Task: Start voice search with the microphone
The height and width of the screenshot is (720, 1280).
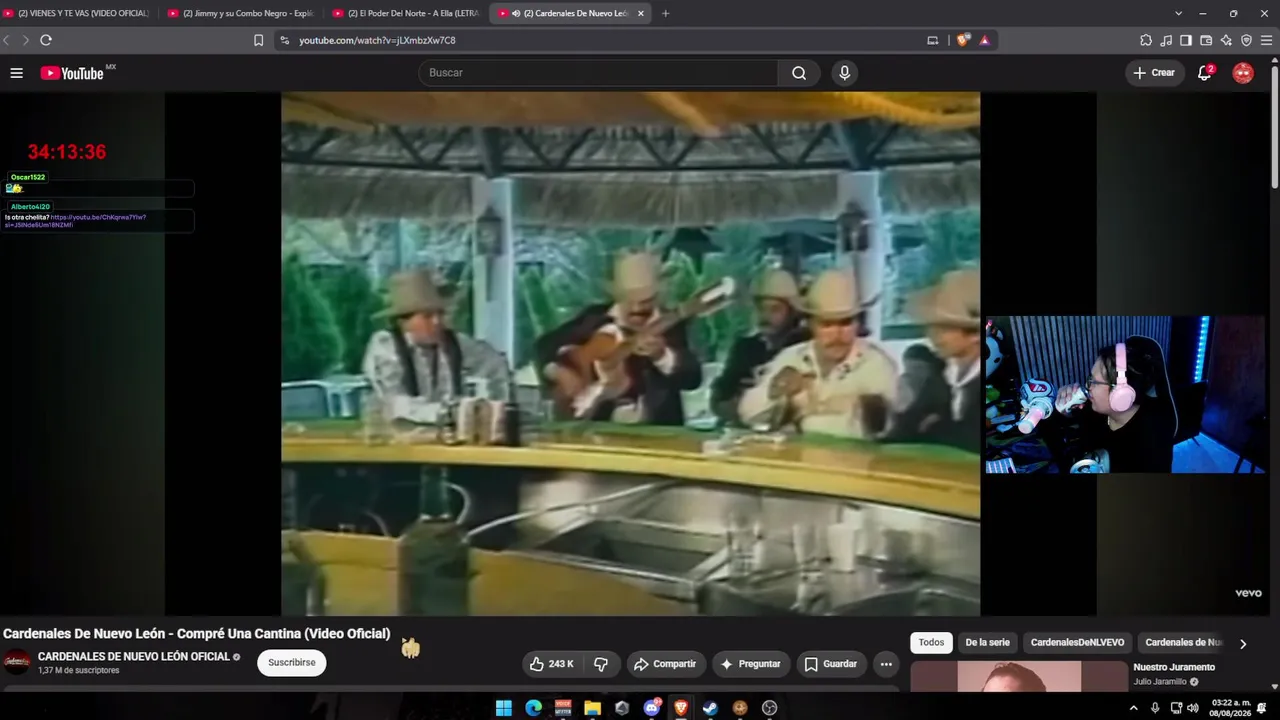Action: coord(845,73)
